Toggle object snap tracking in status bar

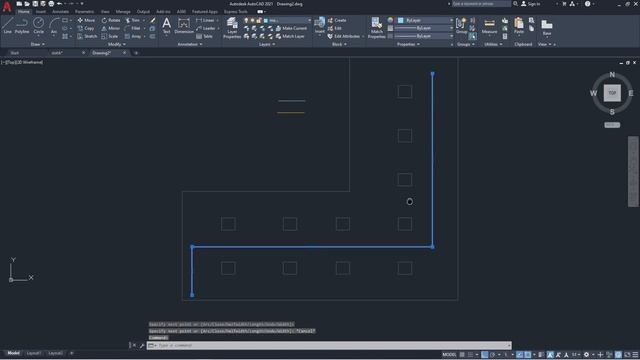[x=520, y=355]
